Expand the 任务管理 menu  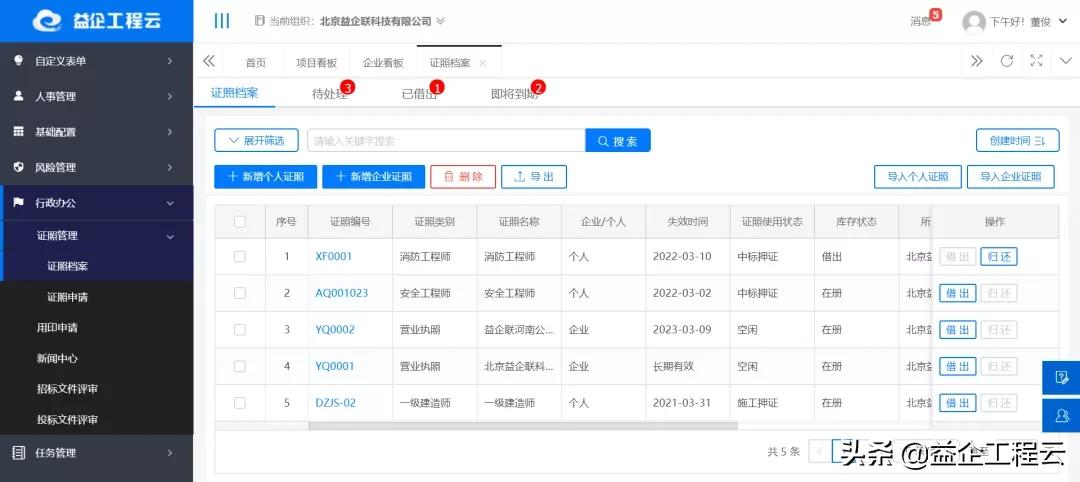(96, 452)
